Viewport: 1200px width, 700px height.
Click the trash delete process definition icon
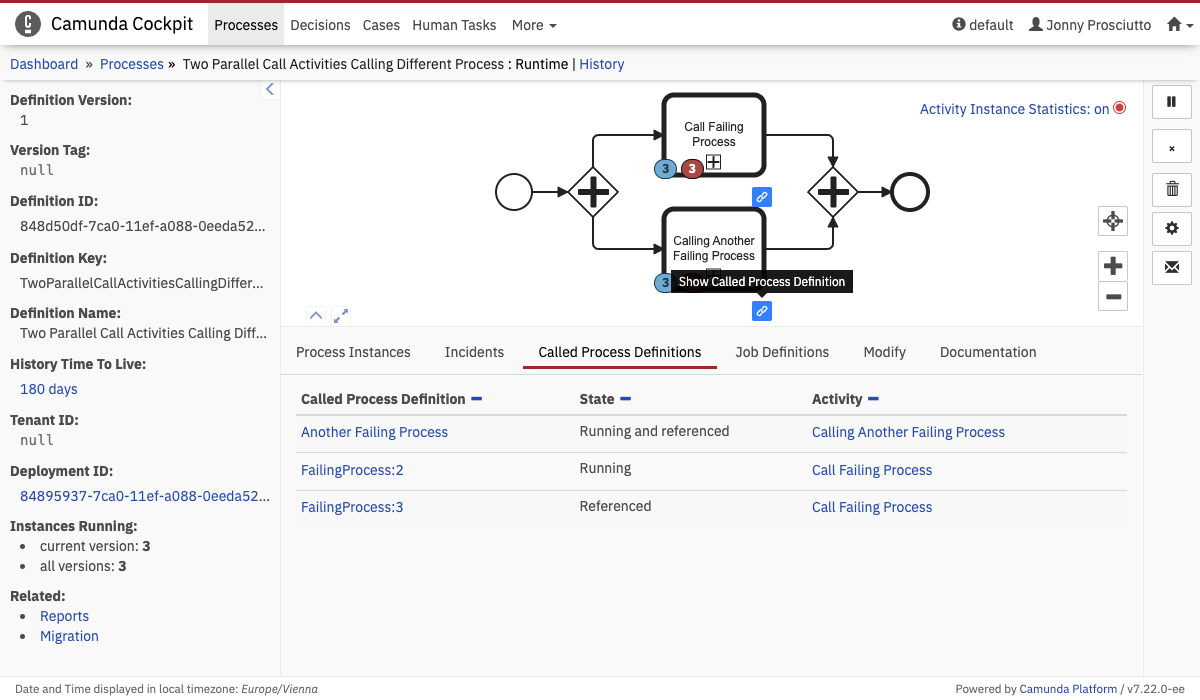pyautogui.click(x=1172, y=188)
